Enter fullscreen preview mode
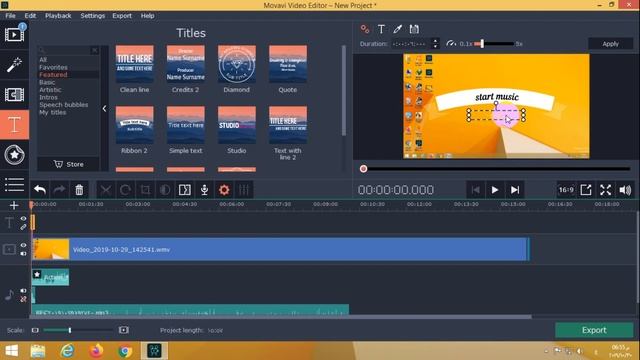Image resolution: width=640 pixels, height=360 pixels. coord(606,190)
